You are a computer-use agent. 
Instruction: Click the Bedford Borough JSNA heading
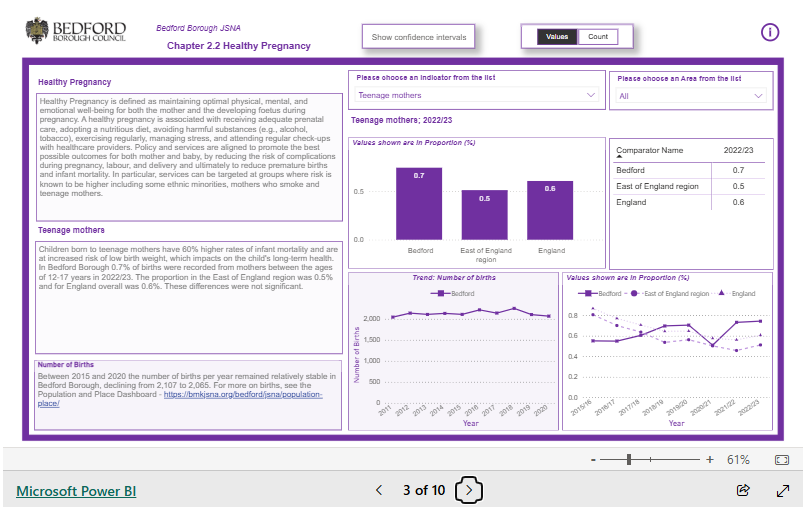click(198, 28)
